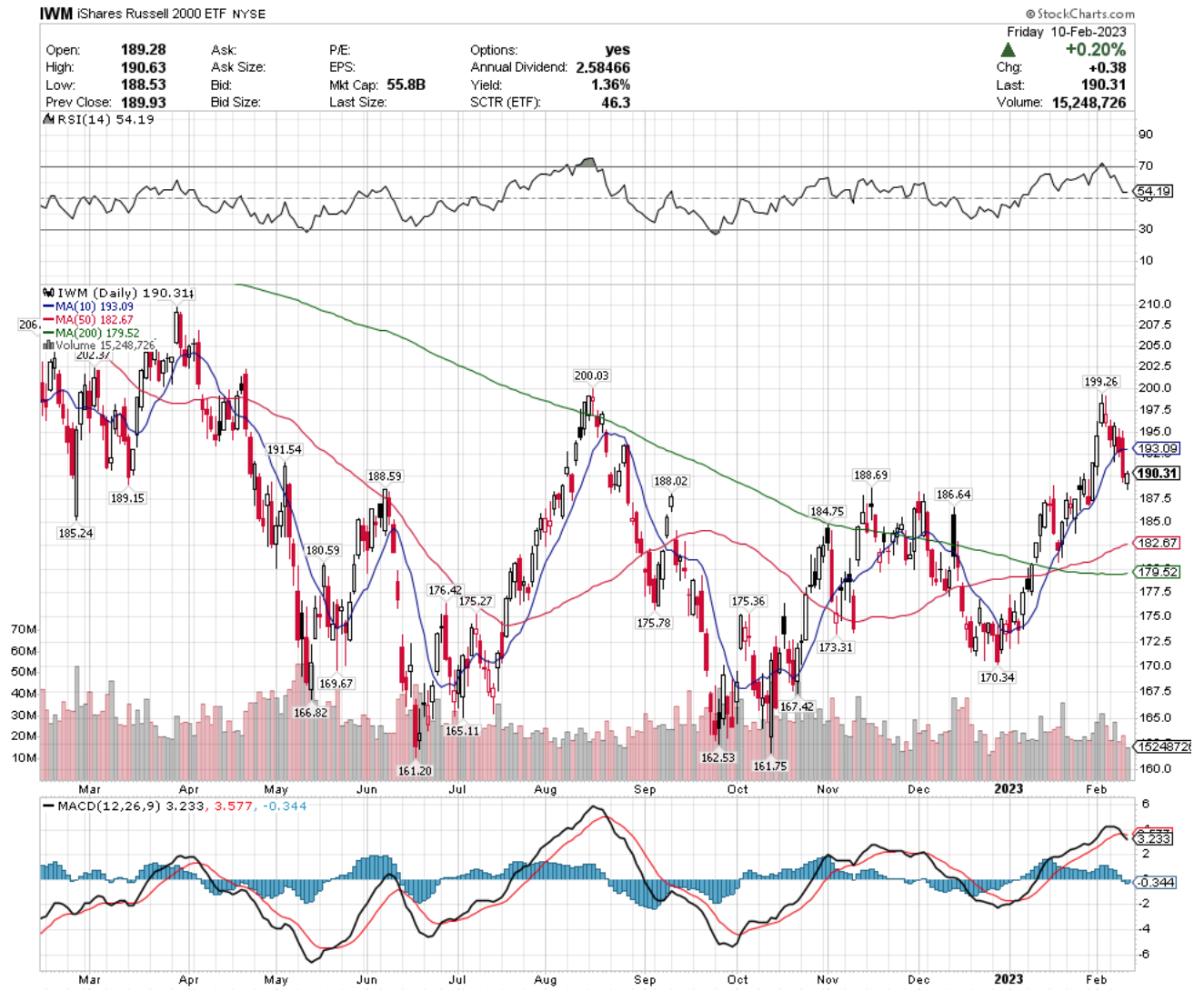Click the 175.36 October price label
Screen dimensions: 1204x991
point(747,602)
